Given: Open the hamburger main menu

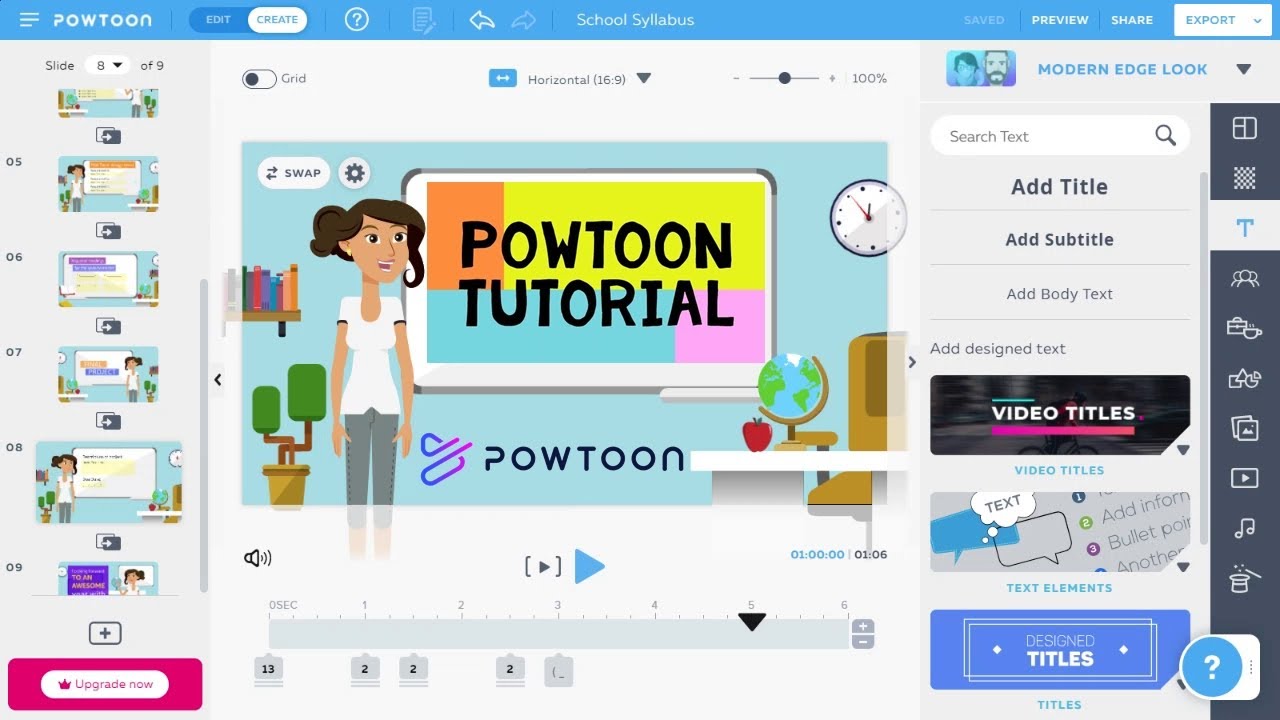Looking at the screenshot, I should point(29,20).
